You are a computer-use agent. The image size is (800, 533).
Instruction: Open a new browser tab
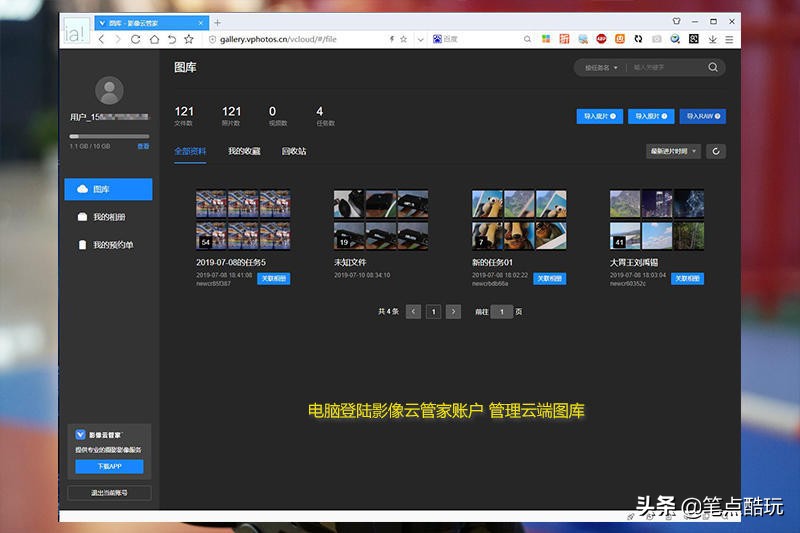pos(217,22)
